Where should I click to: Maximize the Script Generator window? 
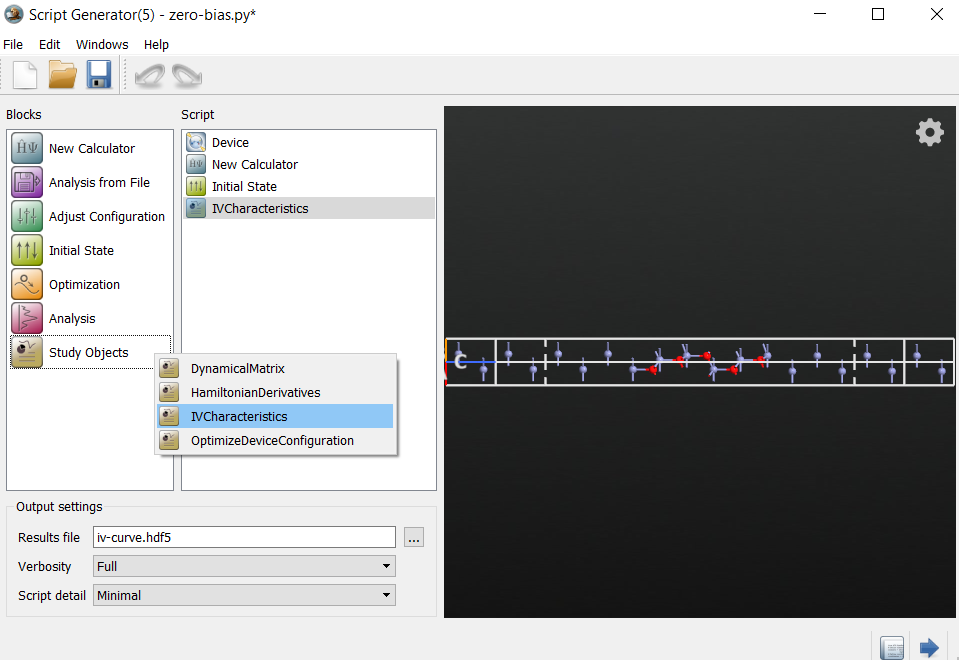tap(878, 14)
